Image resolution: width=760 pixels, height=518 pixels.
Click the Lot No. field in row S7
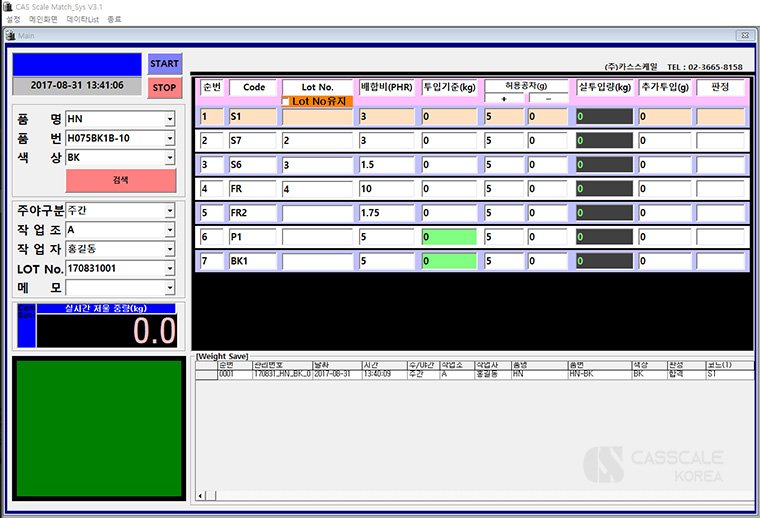[316, 141]
